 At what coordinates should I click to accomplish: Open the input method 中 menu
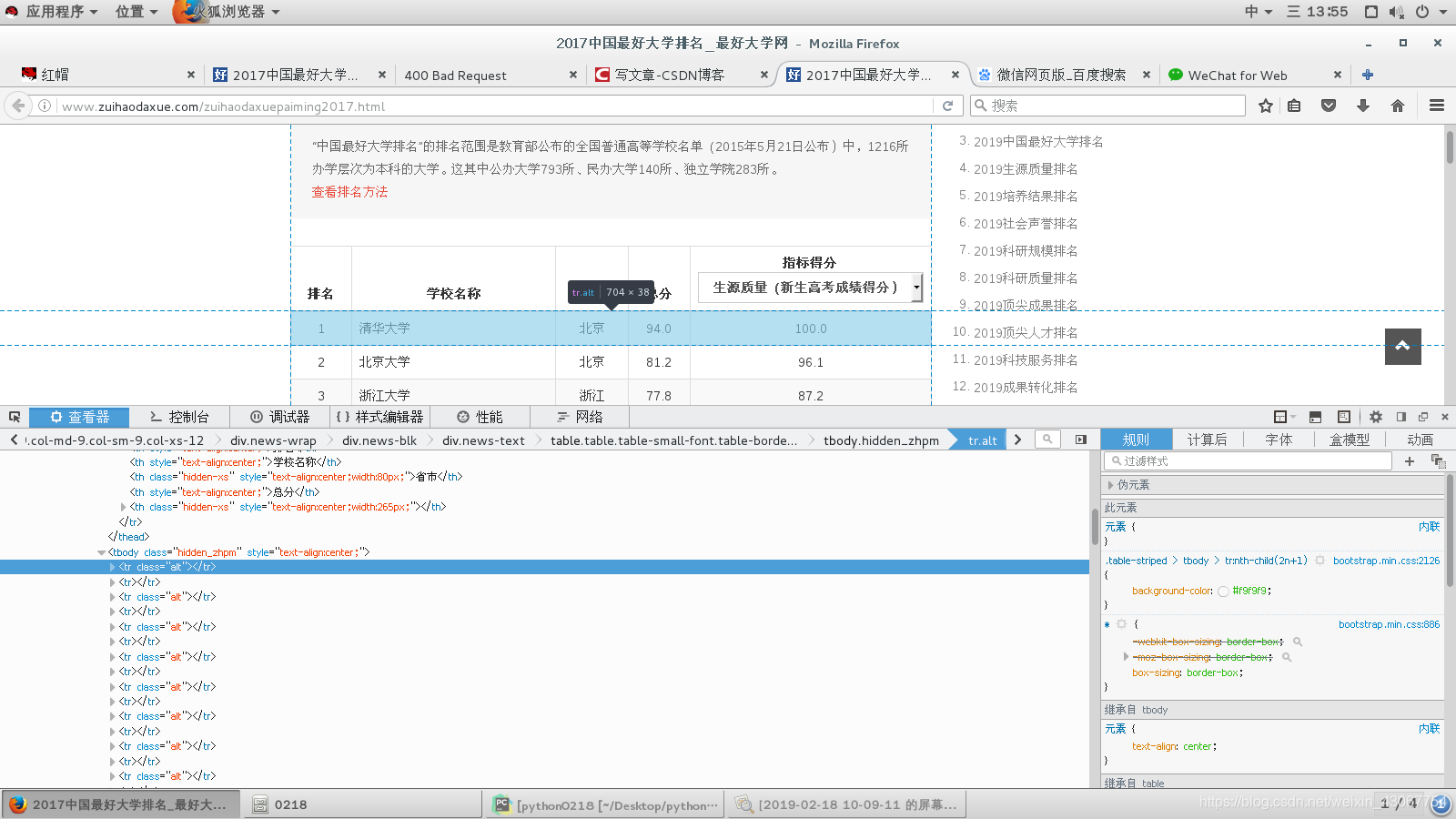pyautogui.click(x=1259, y=12)
